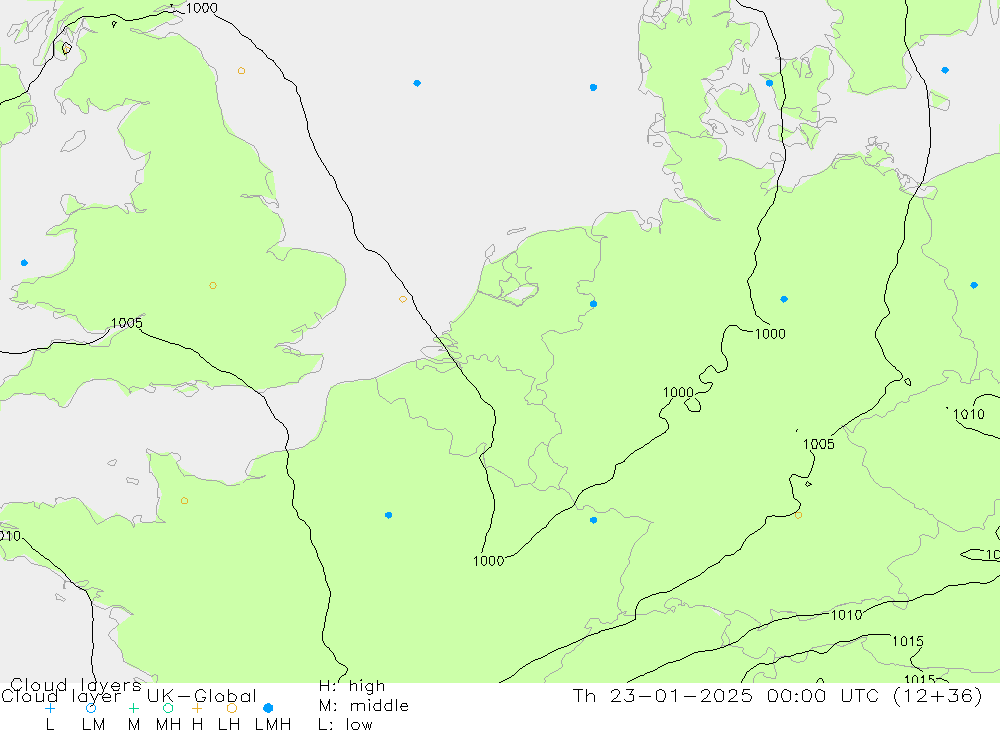This screenshot has width=1000, height=733.
Task: Select blue LMH marker on the Netherlands-Germany border
Action: click(594, 304)
